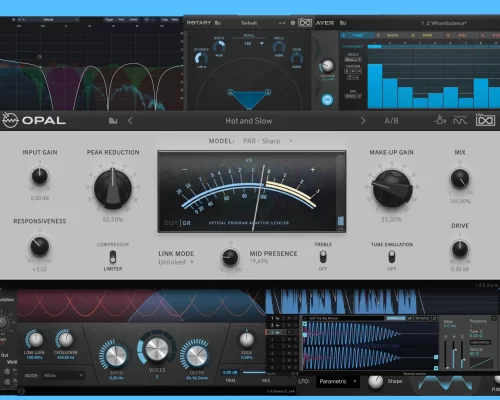Click the Rotary Width knob
The image size is (500, 400).
[x=219, y=47]
